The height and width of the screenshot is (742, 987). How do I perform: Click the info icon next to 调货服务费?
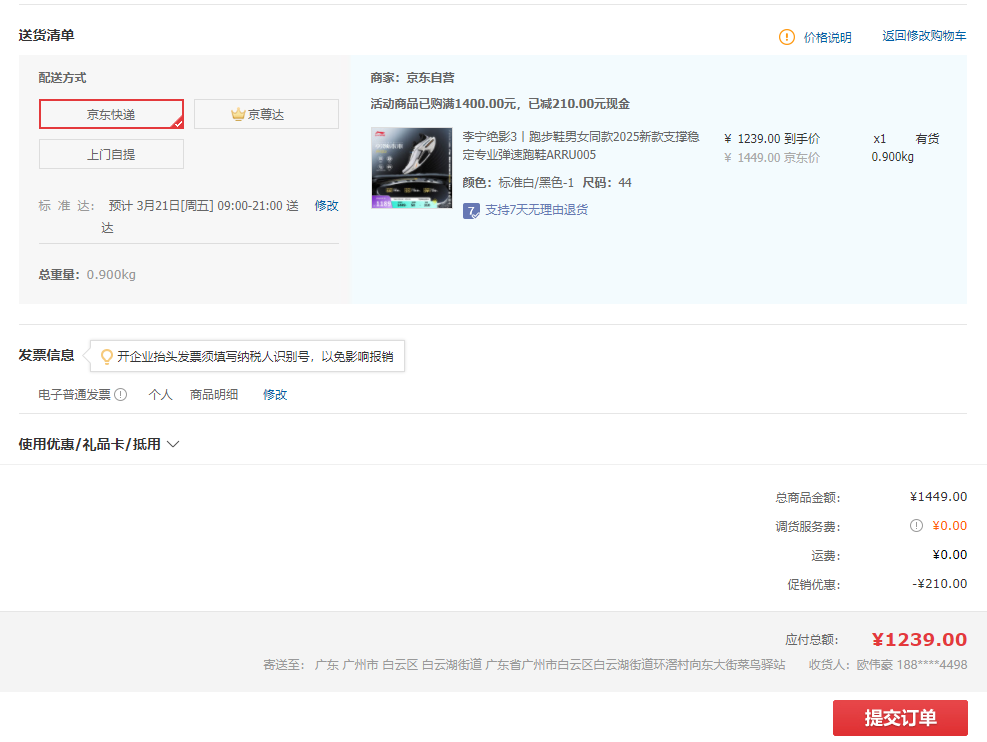[x=916, y=526]
